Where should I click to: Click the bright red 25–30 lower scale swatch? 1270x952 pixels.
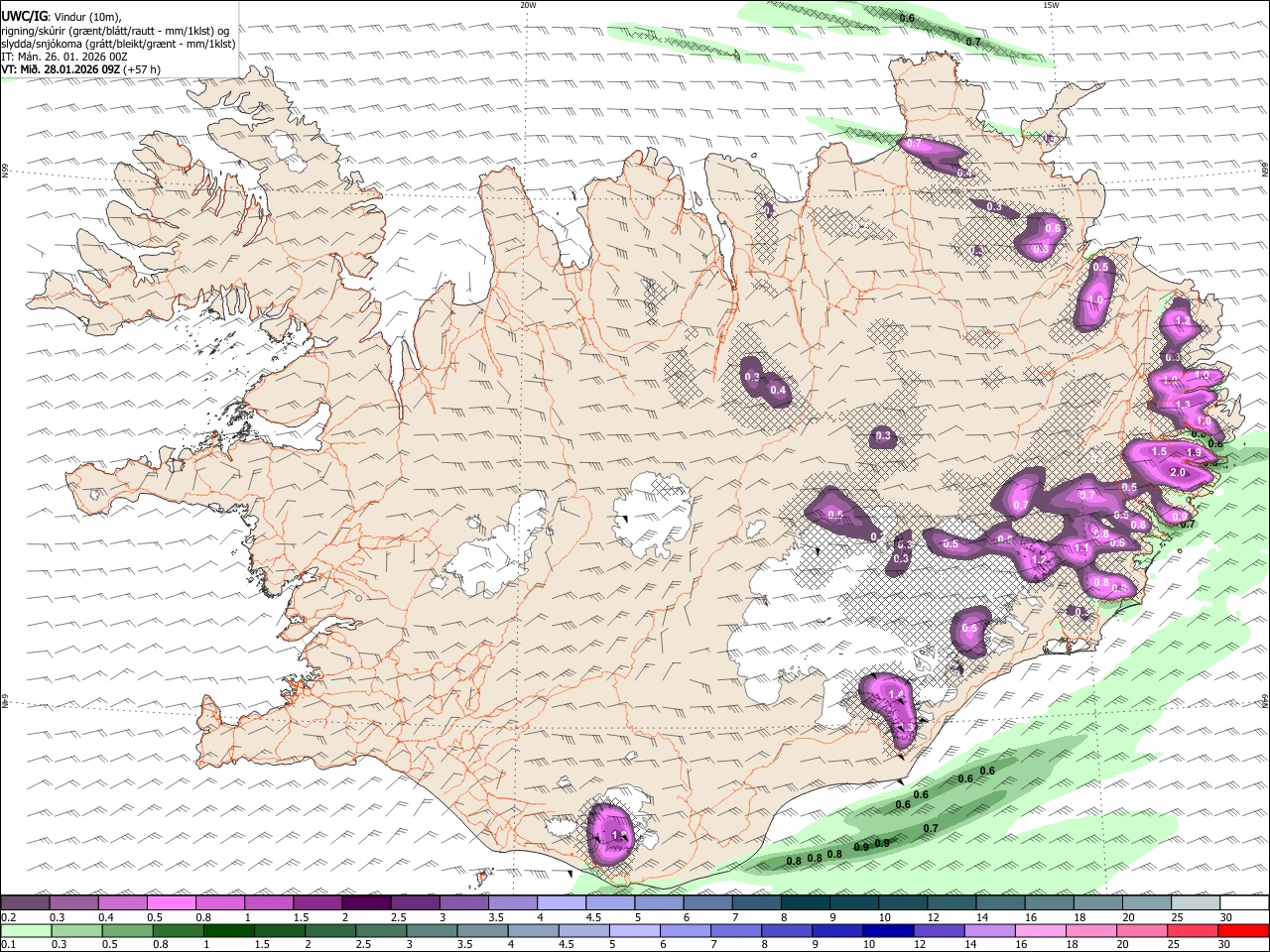coord(1194,930)
